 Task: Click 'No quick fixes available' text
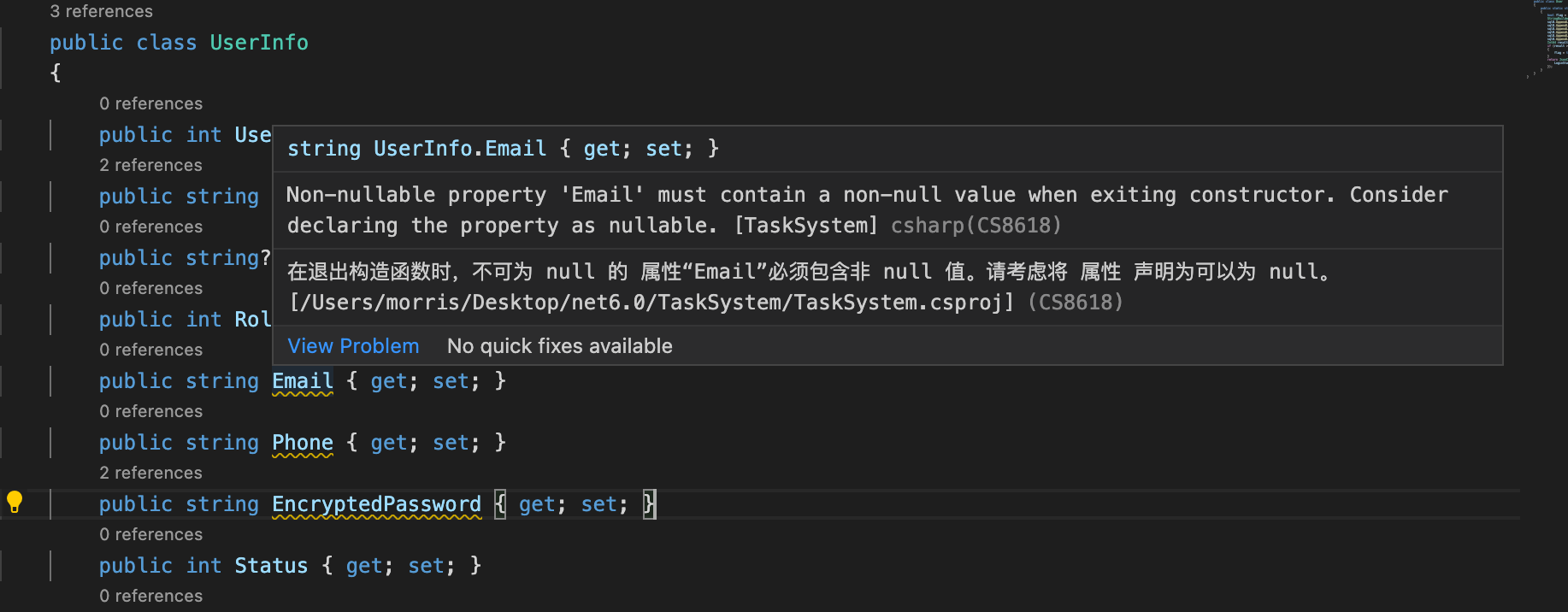coord(560,346)
